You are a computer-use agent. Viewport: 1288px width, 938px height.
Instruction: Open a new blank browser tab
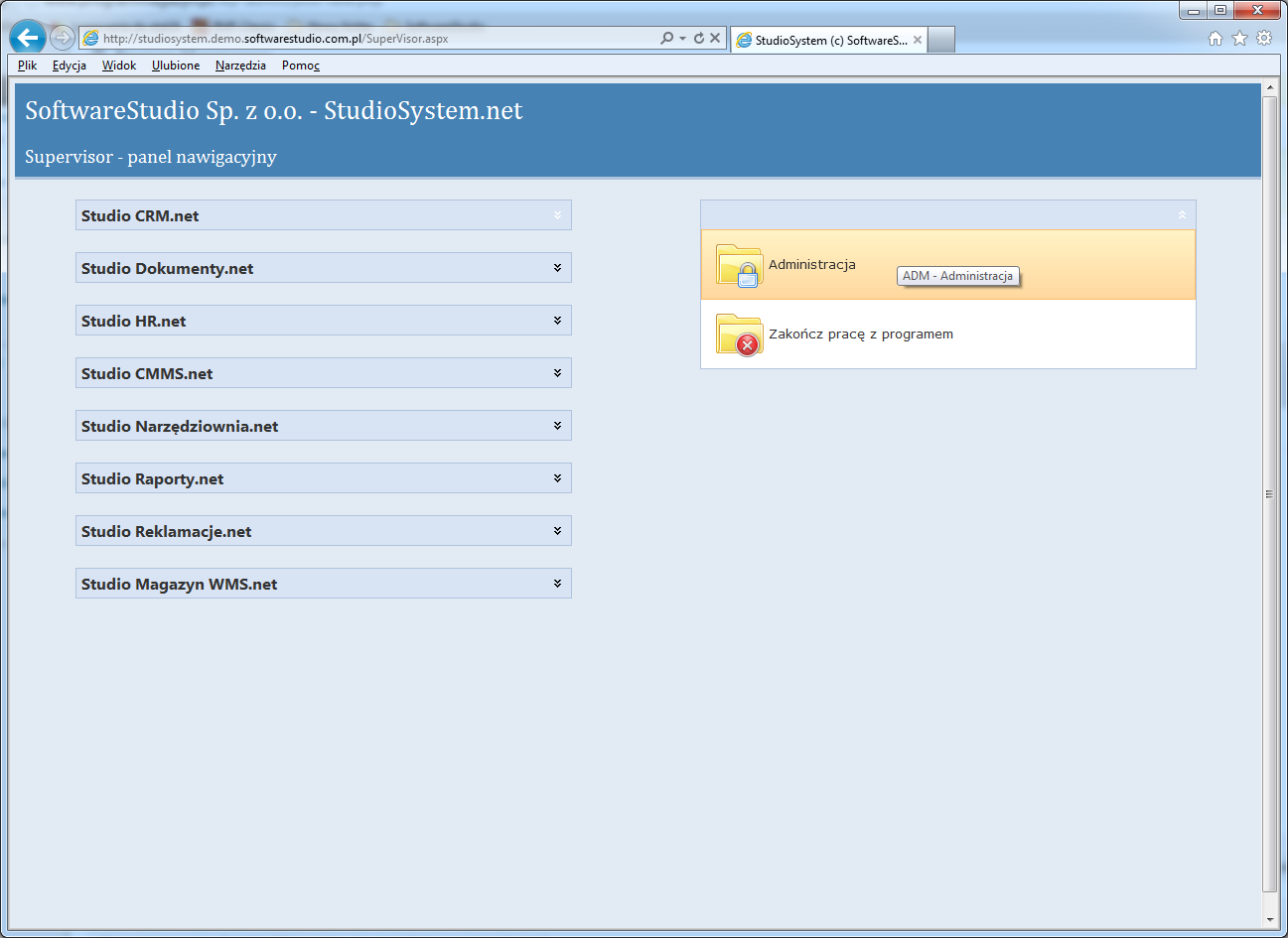941,40
